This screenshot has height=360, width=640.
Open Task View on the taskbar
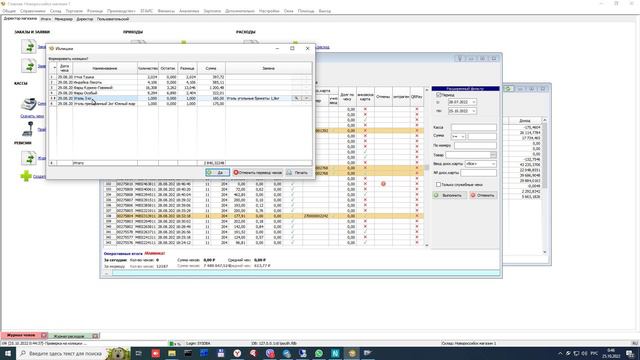point(138,353)
